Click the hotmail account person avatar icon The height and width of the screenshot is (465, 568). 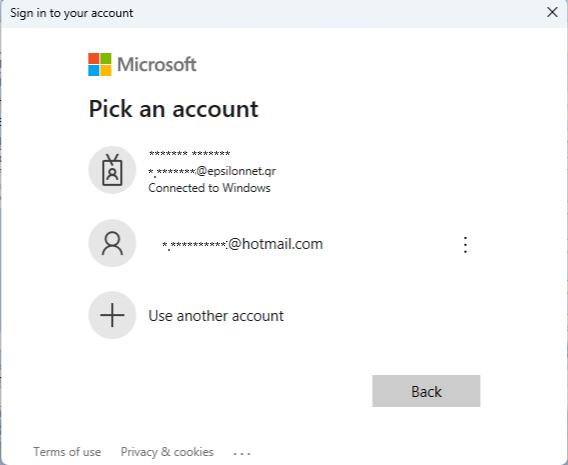click(x=112, y=243)
